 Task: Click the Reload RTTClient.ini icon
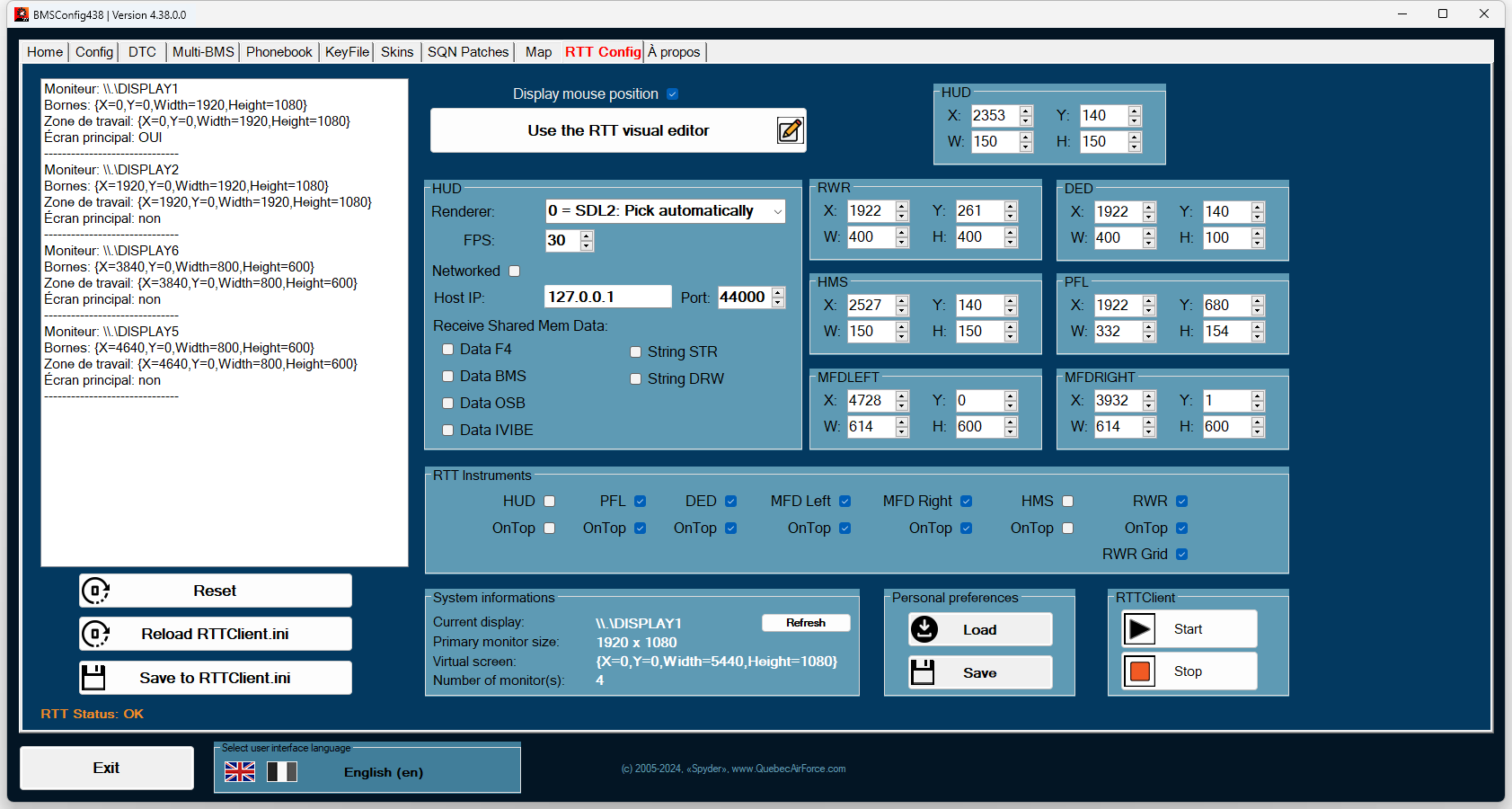coord(95,634)
